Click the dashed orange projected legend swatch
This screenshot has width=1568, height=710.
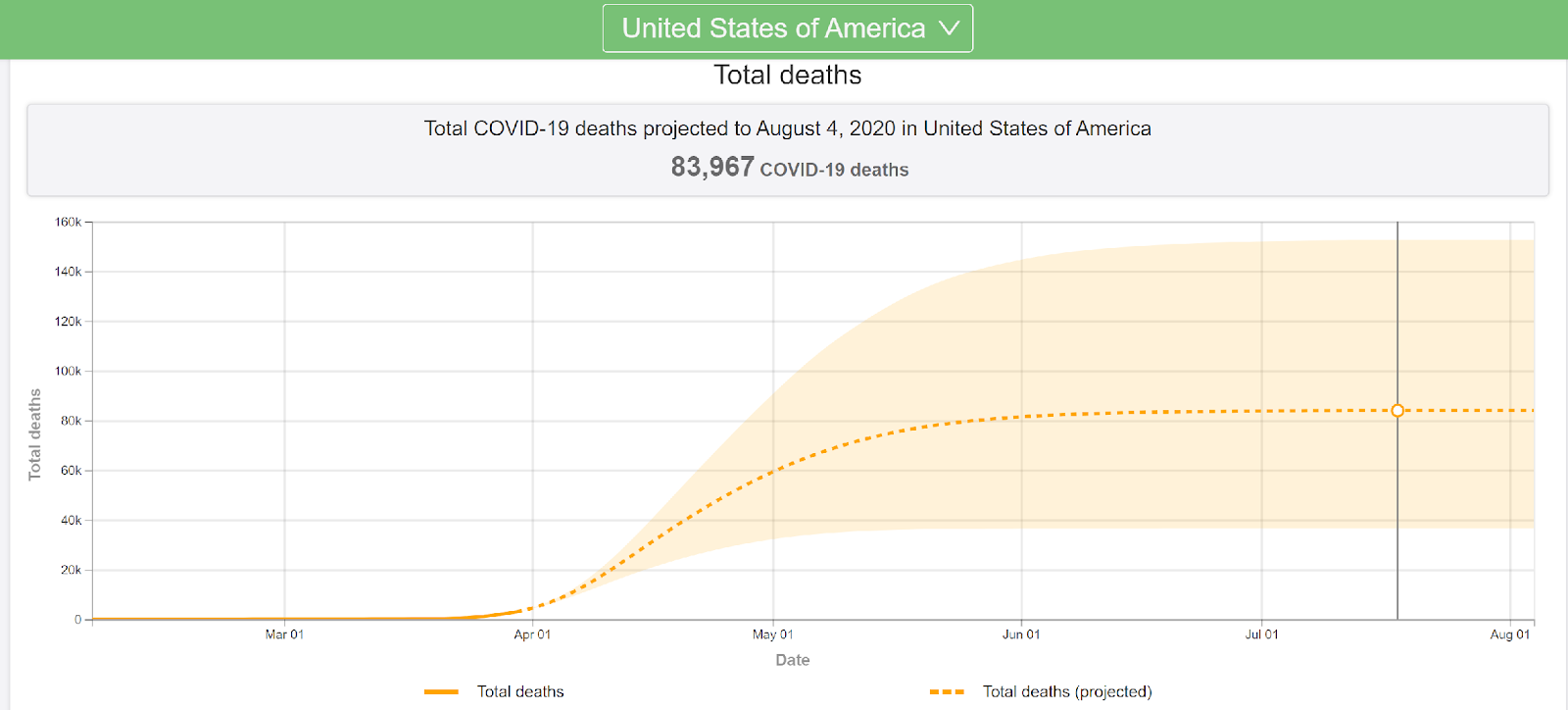947,691
